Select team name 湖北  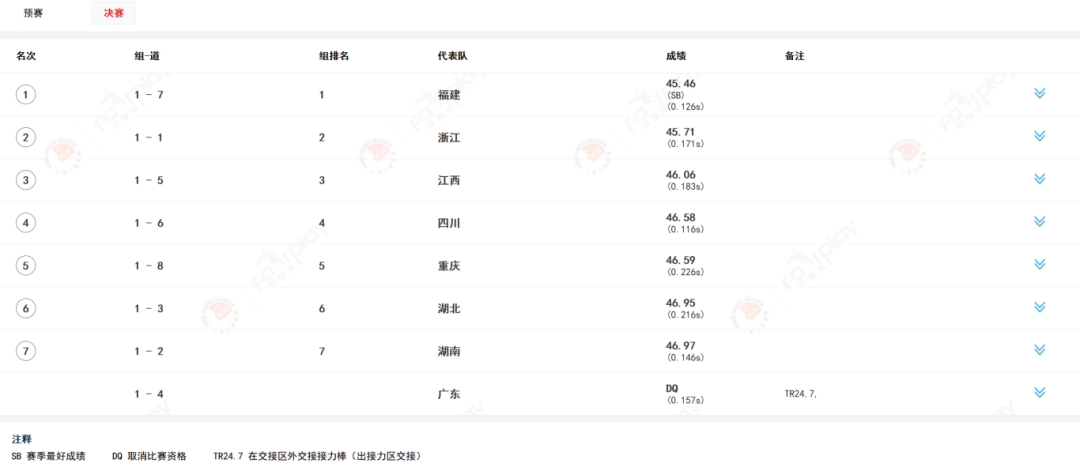449,309
